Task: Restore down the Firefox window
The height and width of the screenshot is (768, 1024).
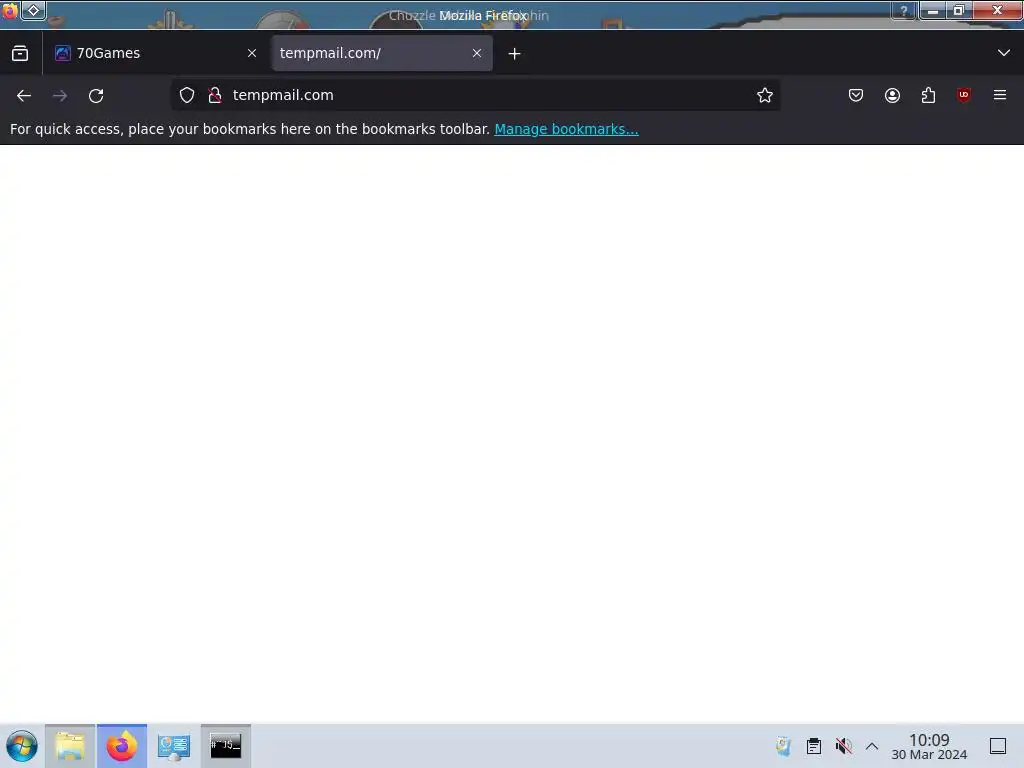Action: point(959,10)
